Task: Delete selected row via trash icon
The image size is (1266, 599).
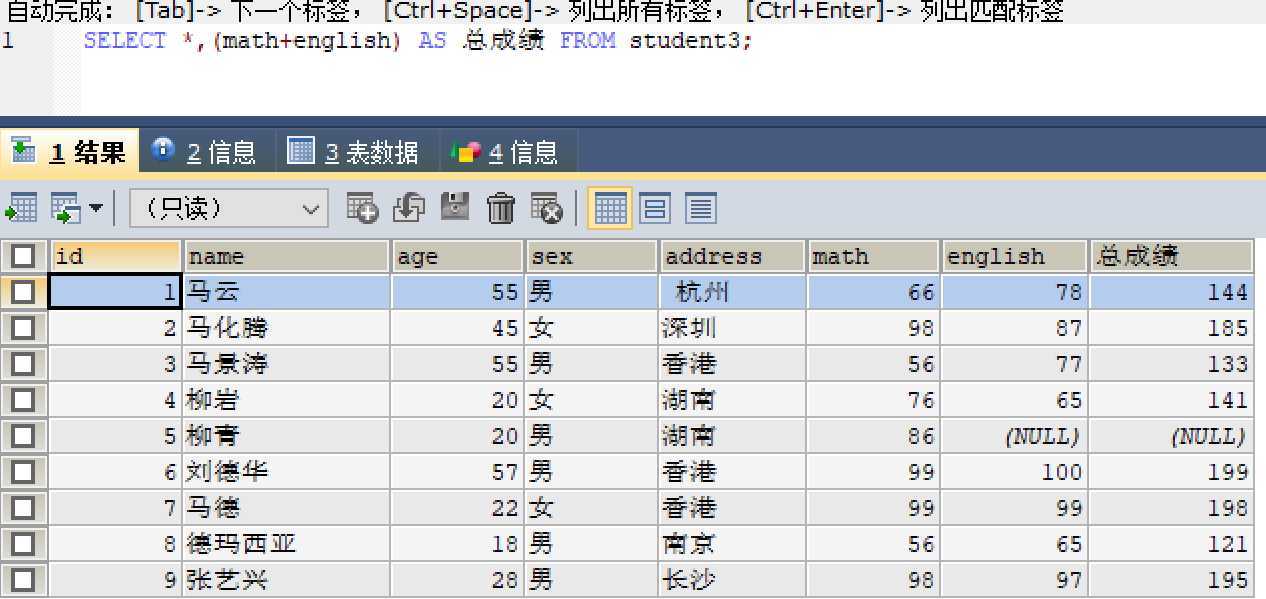Action: 500,208
